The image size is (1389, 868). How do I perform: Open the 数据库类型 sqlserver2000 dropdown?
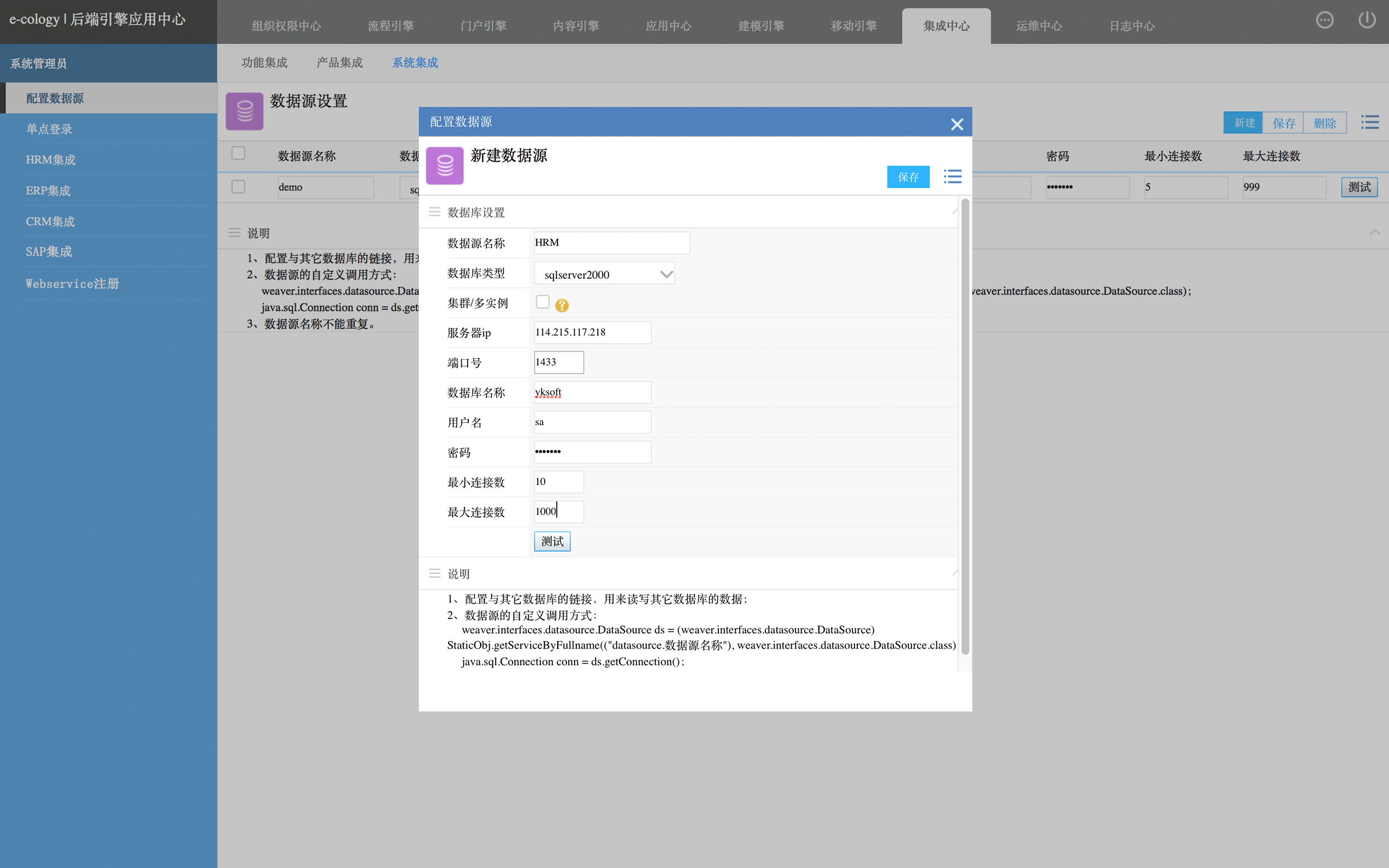tap(604, 274)
